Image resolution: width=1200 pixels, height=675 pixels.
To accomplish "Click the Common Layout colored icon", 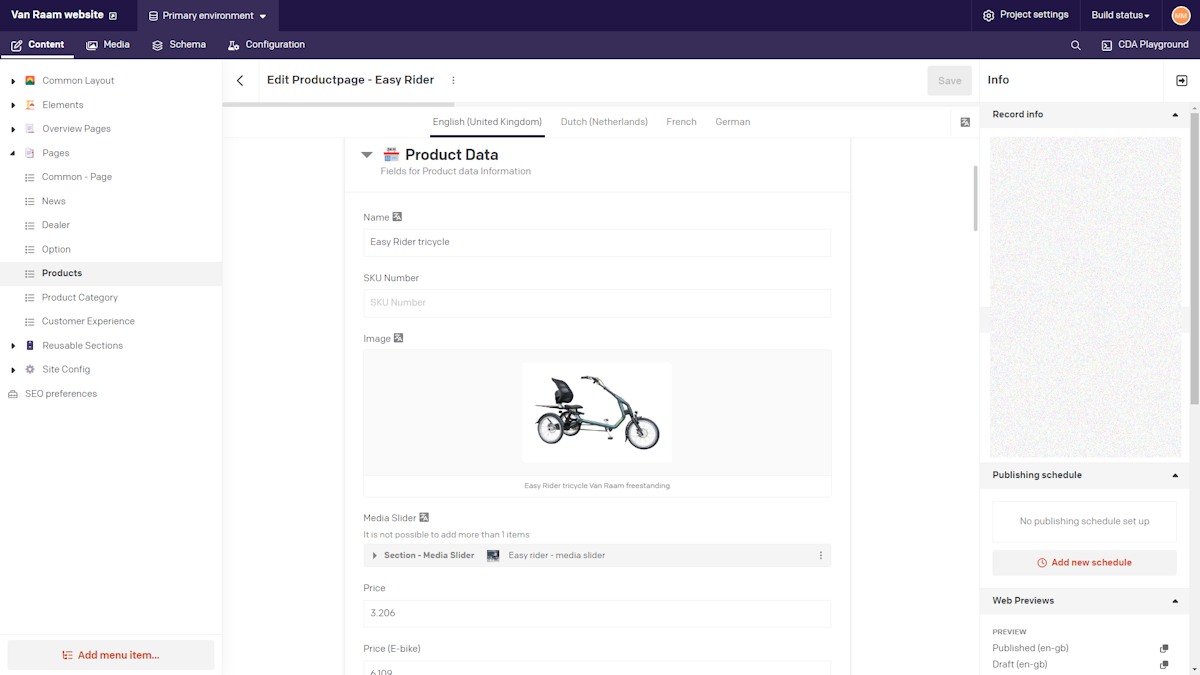I will pos(30,80).
